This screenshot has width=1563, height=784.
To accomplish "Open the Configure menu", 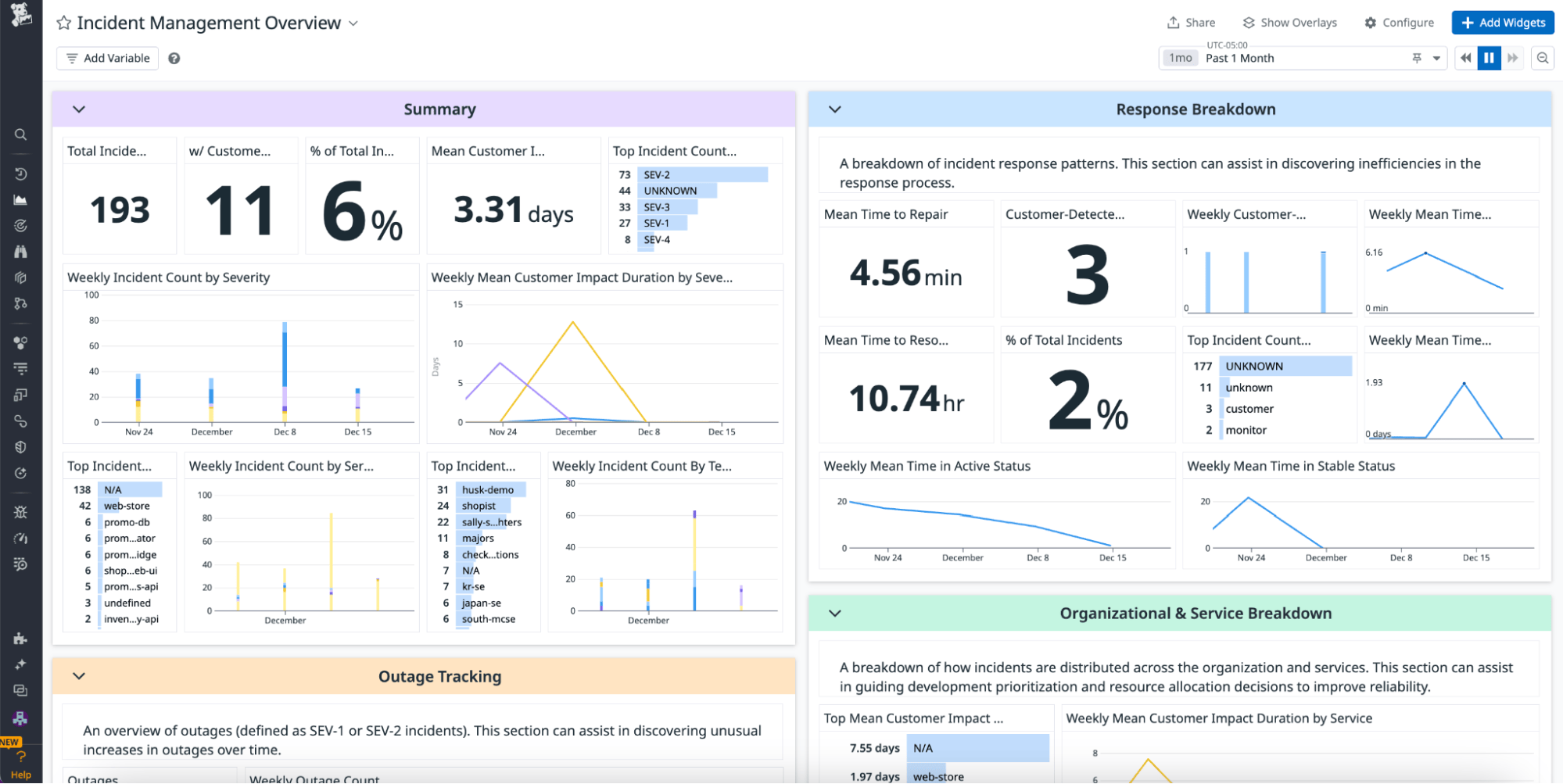I will (1399, 23).
